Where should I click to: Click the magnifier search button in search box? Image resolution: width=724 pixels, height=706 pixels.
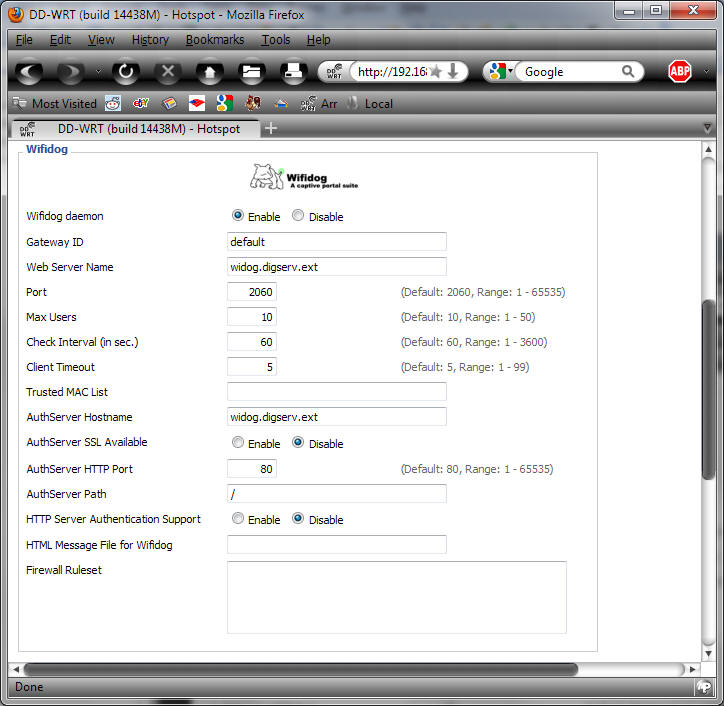(628, 71)
